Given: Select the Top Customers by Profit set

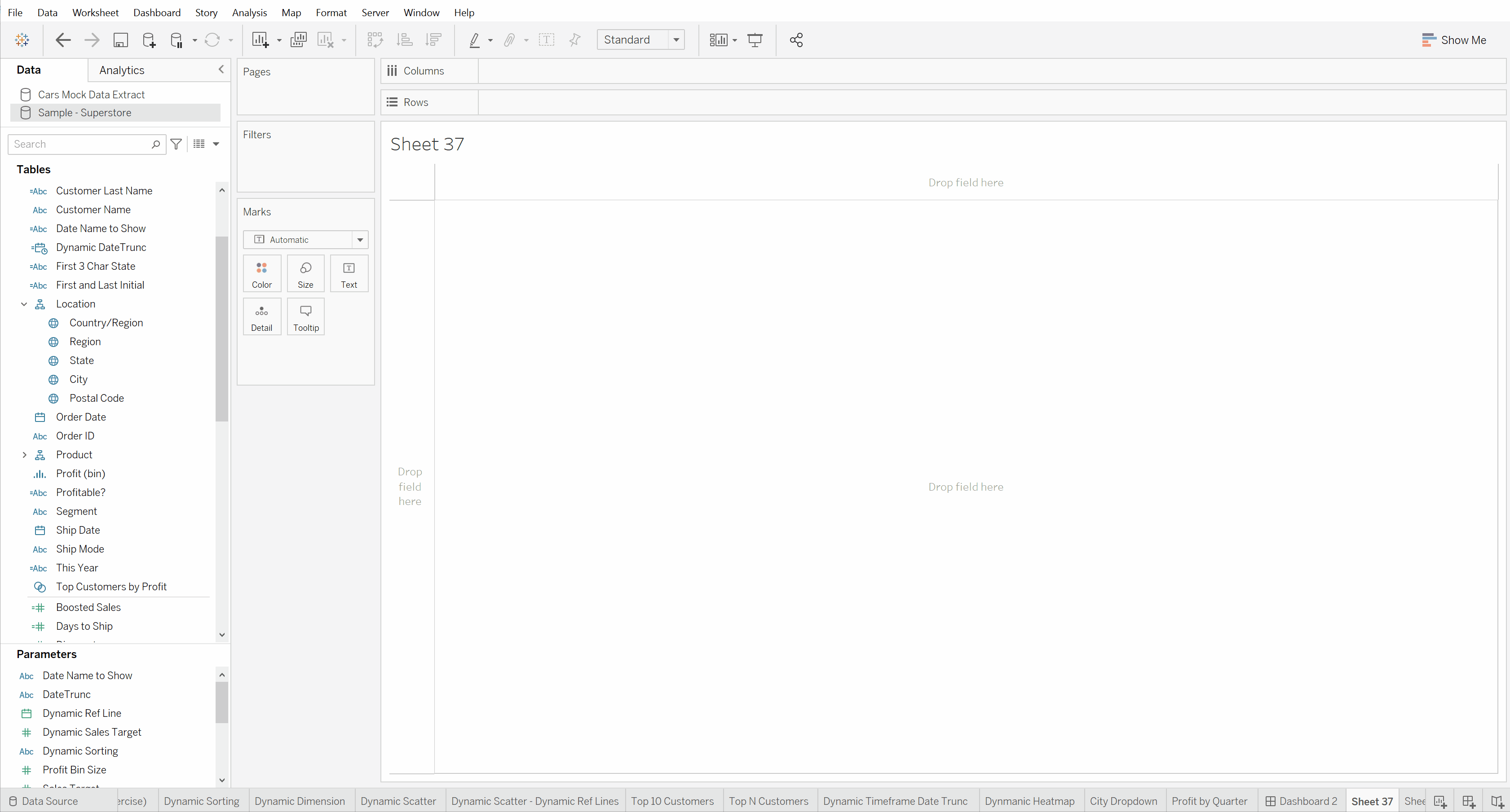Looking at the screenshot, I should pos(111,586).
